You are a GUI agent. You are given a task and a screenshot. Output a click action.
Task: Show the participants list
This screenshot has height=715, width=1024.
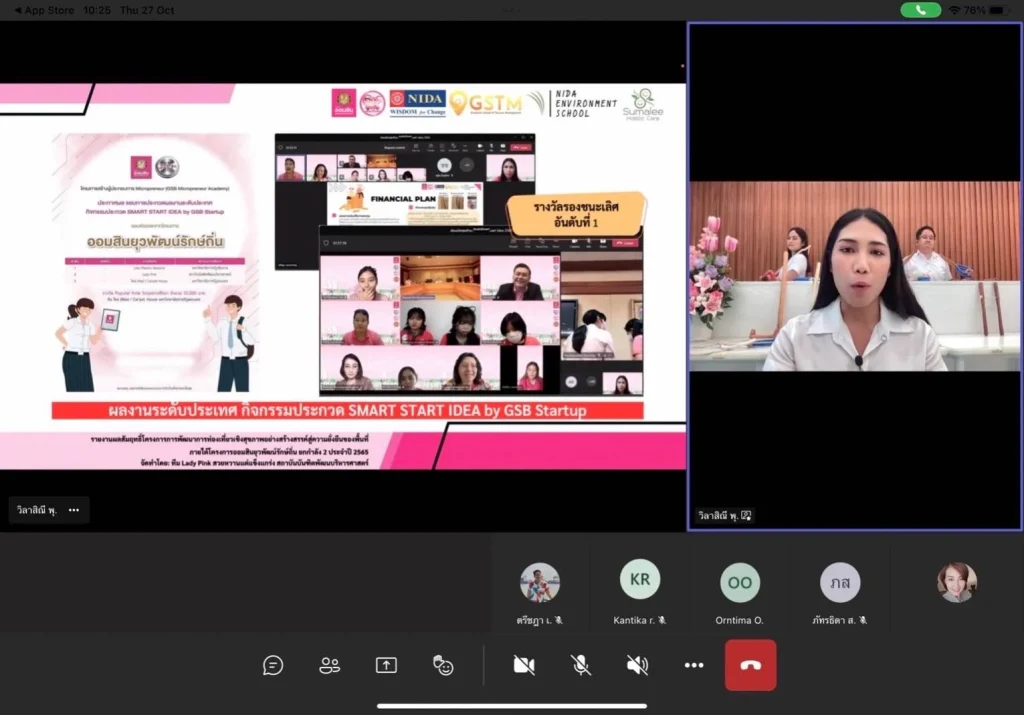pyautogui.click(x=330, y=665)
